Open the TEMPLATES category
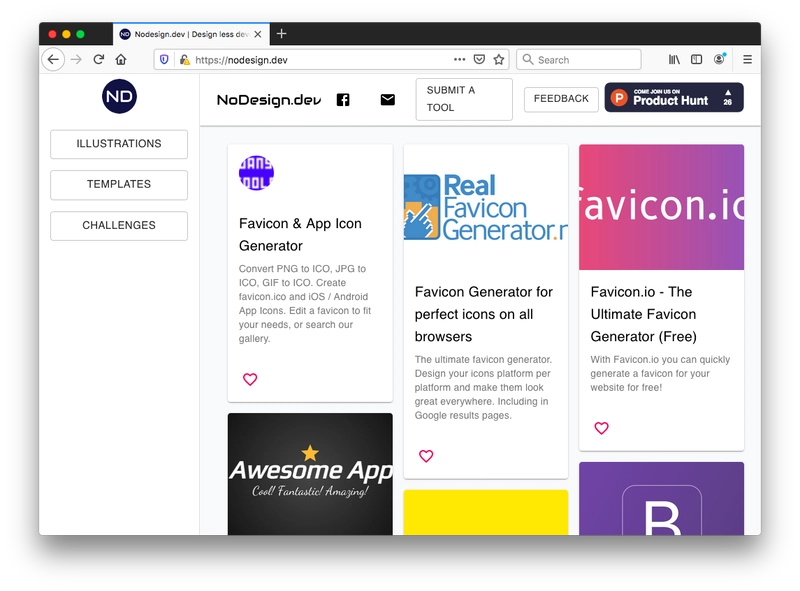Viewport: 800px width, 591px height. (x=119, y=184)
